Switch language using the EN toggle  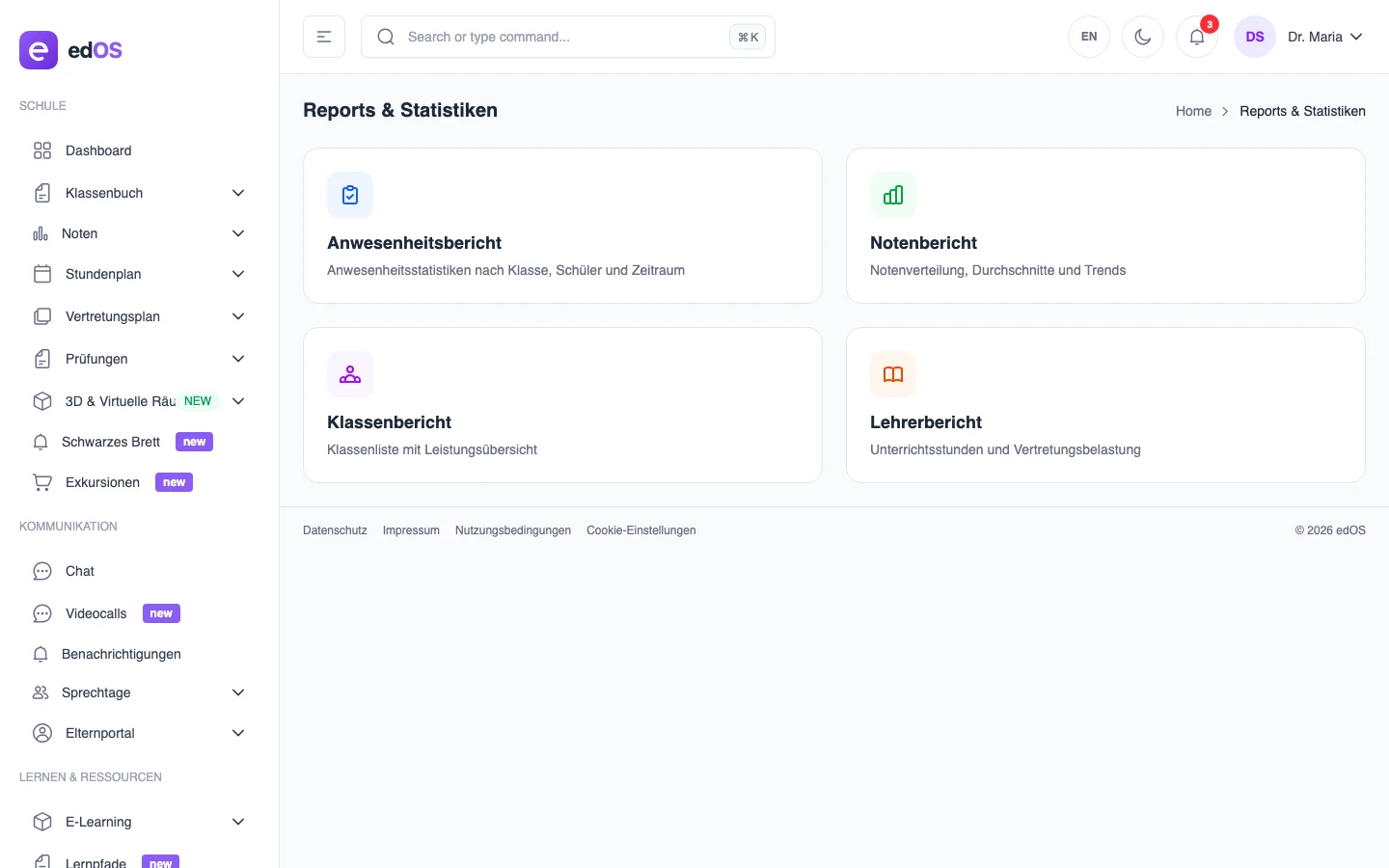tap(1089, 37)
